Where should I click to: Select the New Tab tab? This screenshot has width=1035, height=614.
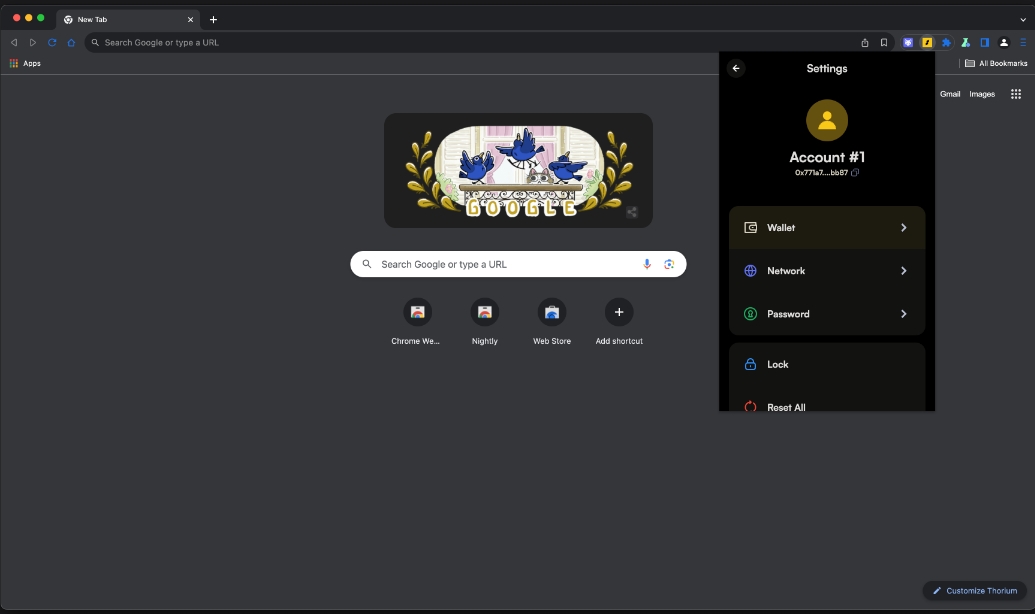pyautogui.click(x=129, y=19)
